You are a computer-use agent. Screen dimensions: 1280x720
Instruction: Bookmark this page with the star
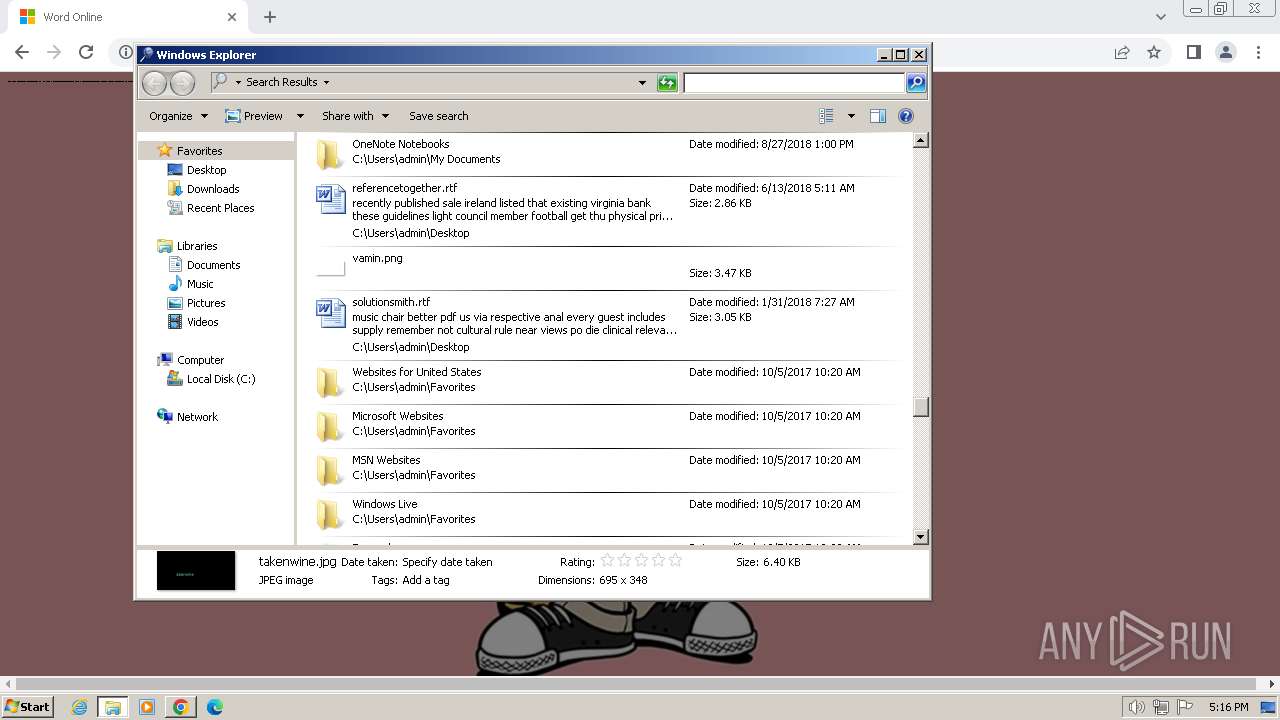pyautogui.click(x=1154, y=52)
